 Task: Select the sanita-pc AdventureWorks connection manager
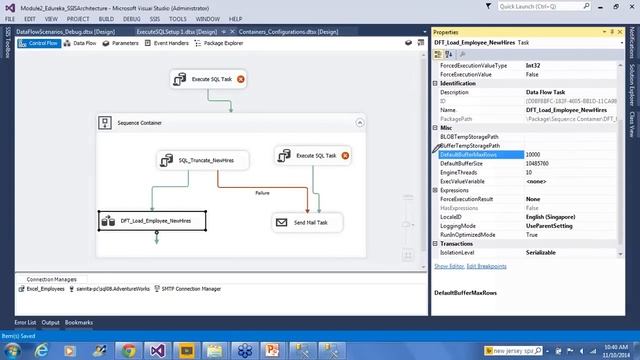[x=109, y=289]
